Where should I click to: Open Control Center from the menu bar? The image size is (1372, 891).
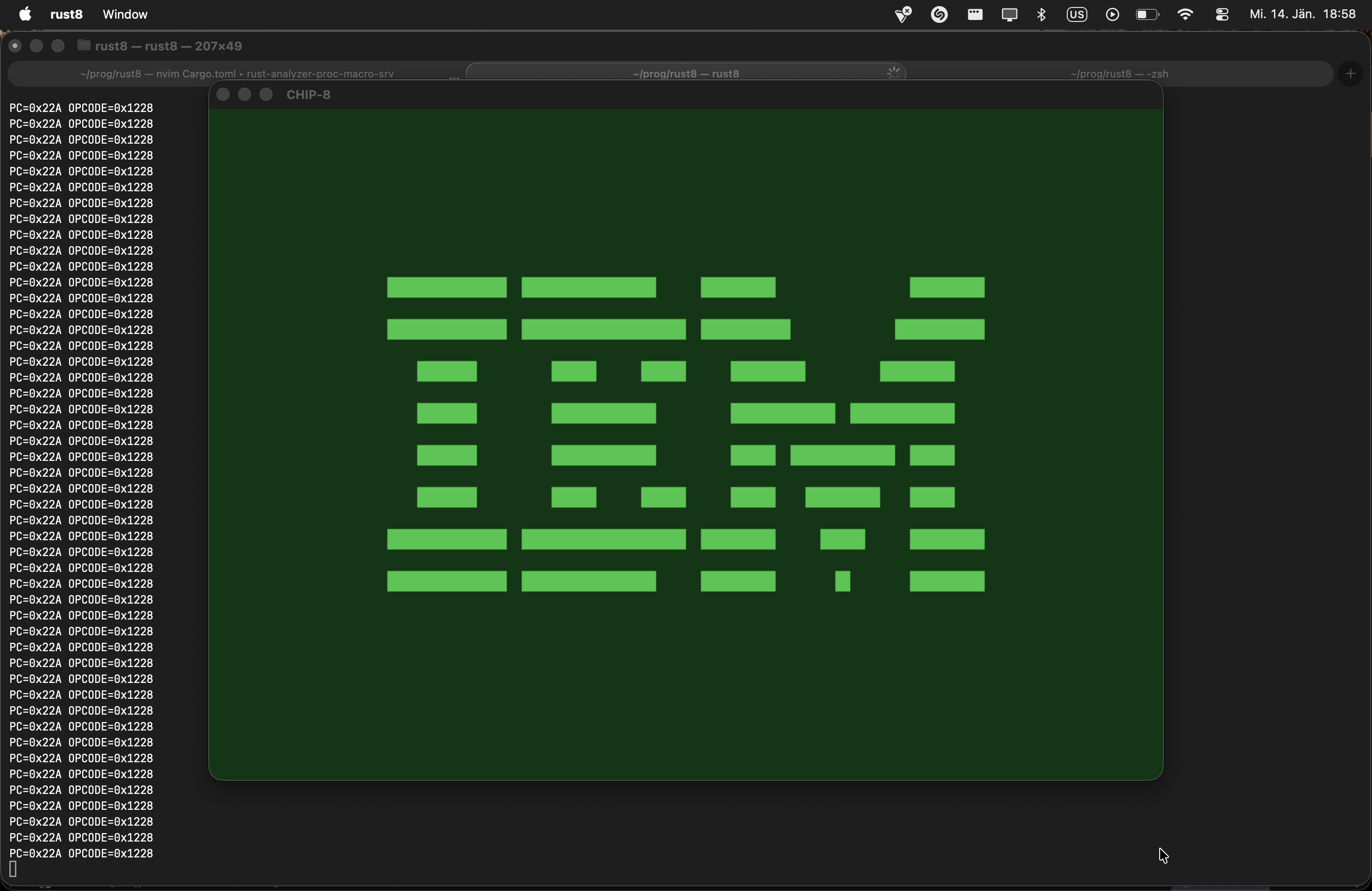[1223, 14]
